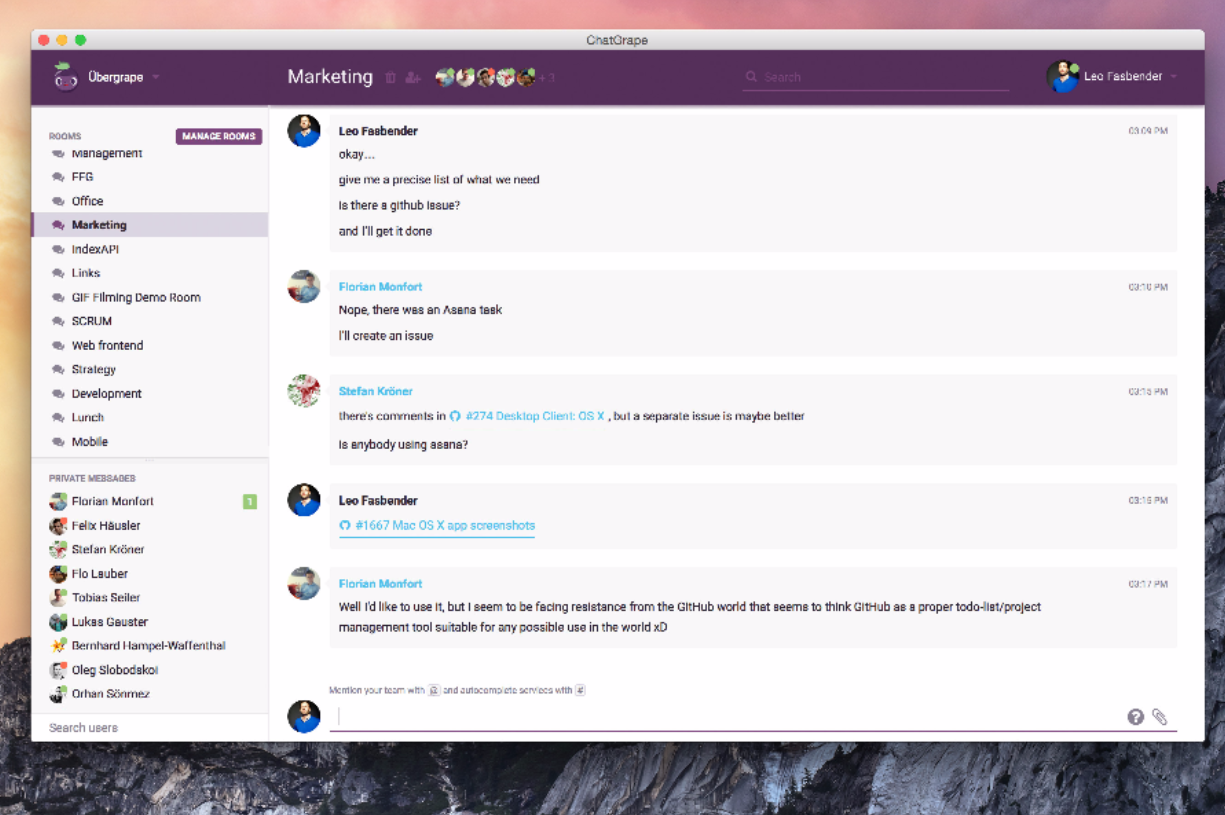Click the Search users field

150,727
